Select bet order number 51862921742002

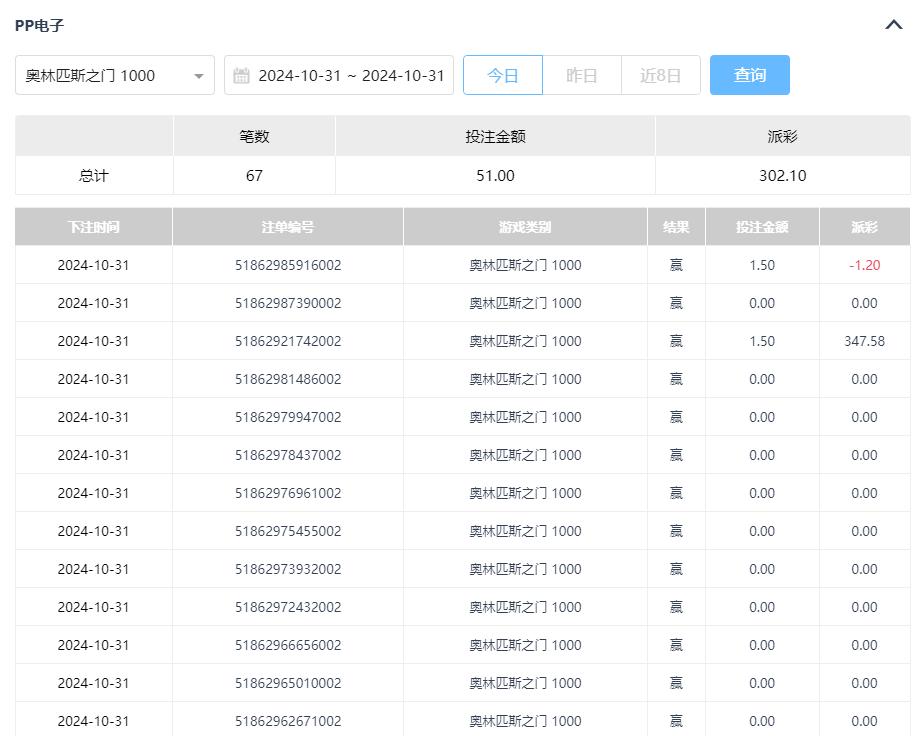(x=288, y=341)
